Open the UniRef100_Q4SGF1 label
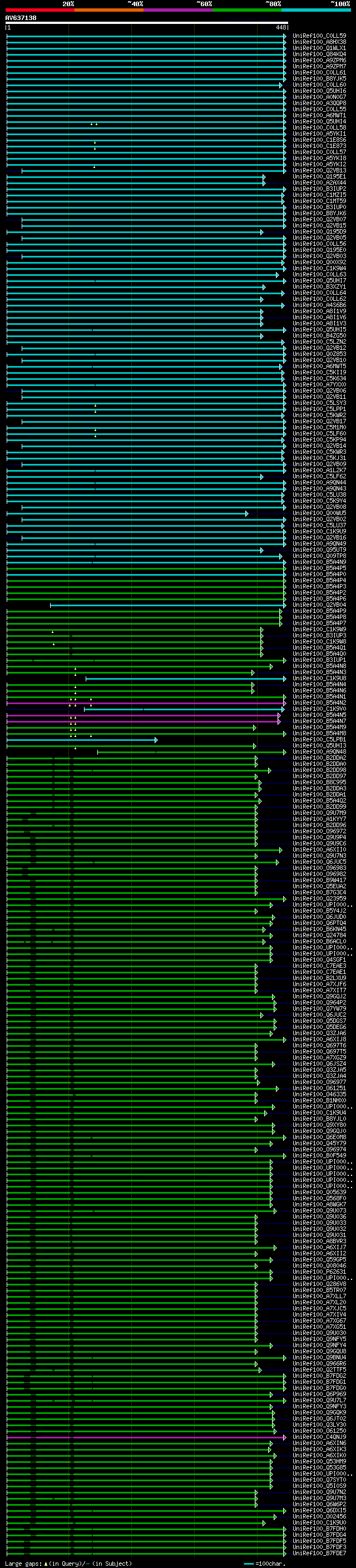This screenshot has width=356, height=1568. (319, 961)
